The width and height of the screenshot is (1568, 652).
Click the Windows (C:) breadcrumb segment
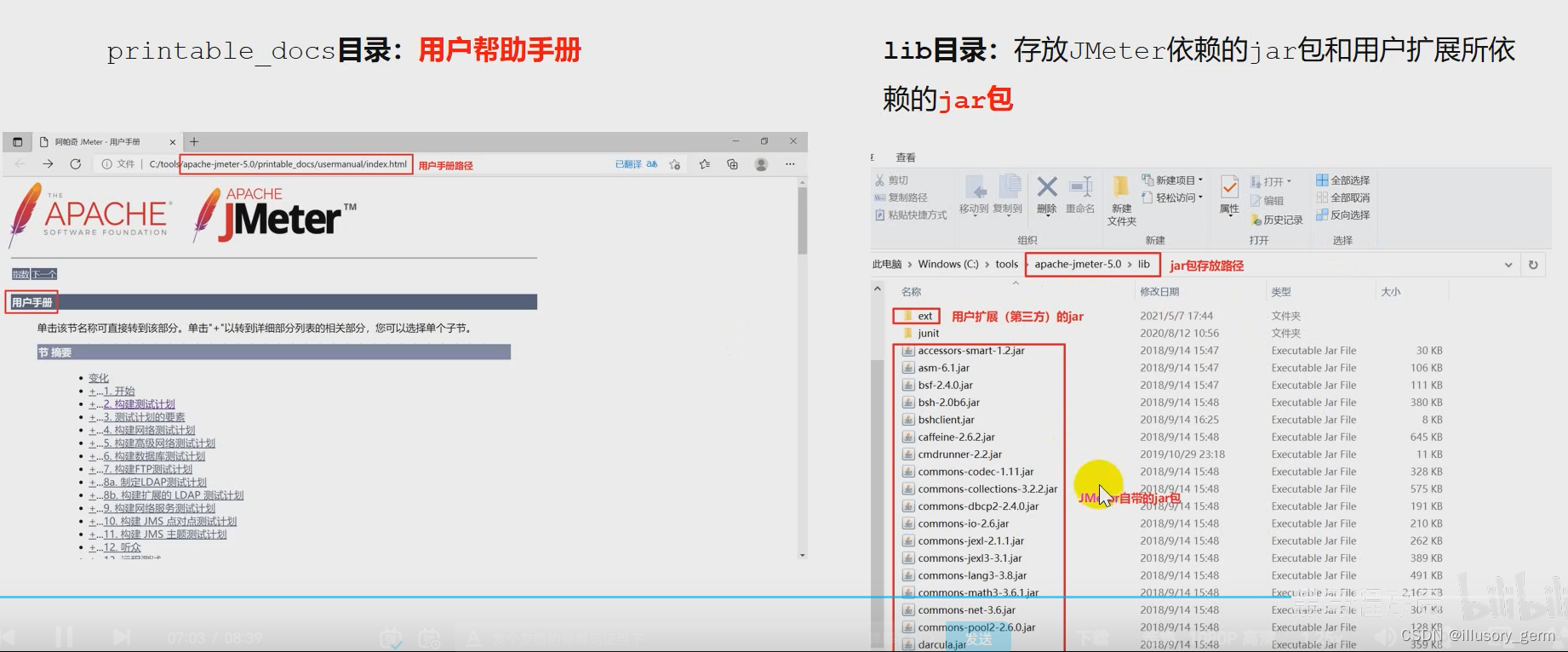(x=948, y=265)
